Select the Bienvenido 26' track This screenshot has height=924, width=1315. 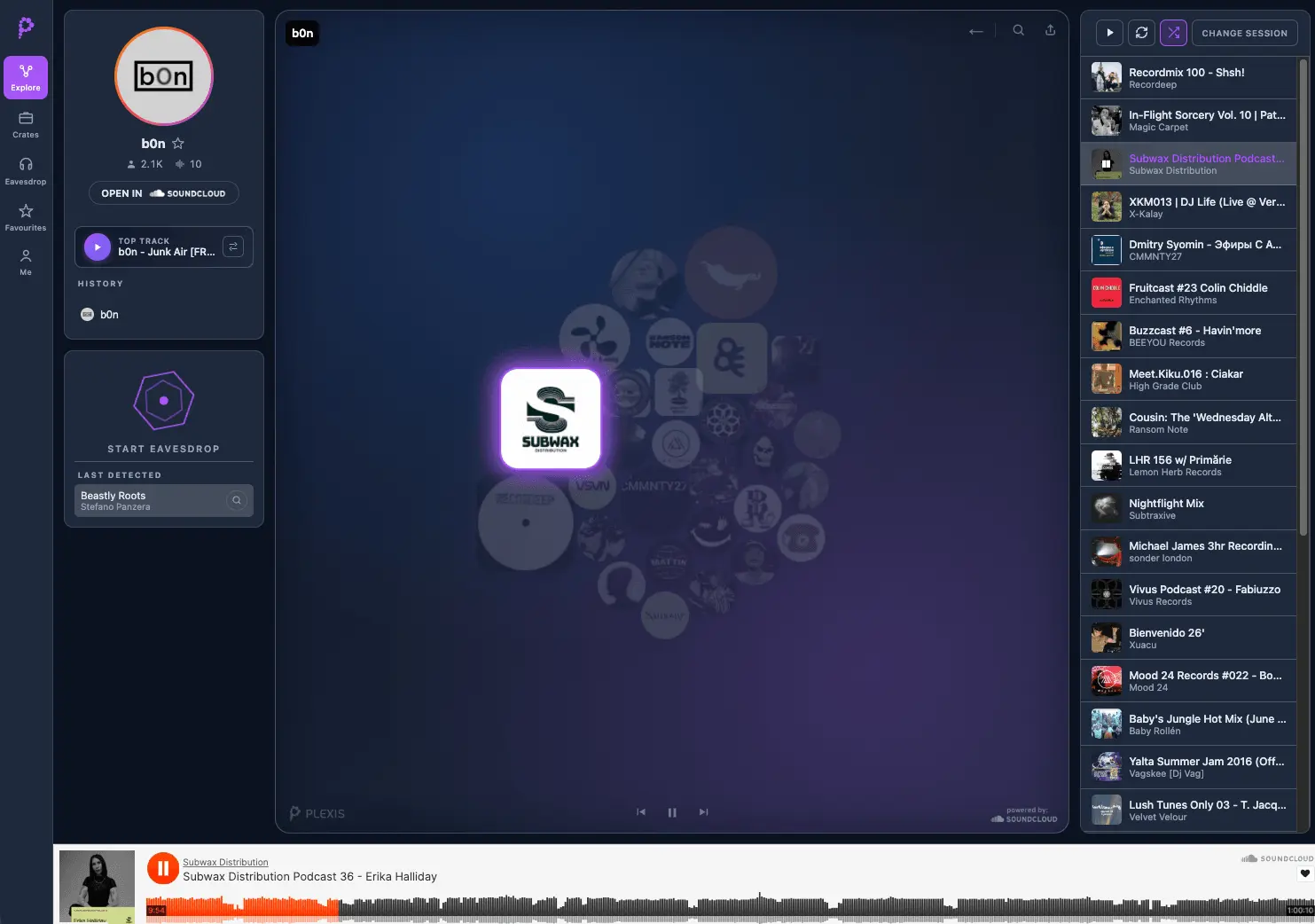pyautogui.click(x=1188, y=638)
